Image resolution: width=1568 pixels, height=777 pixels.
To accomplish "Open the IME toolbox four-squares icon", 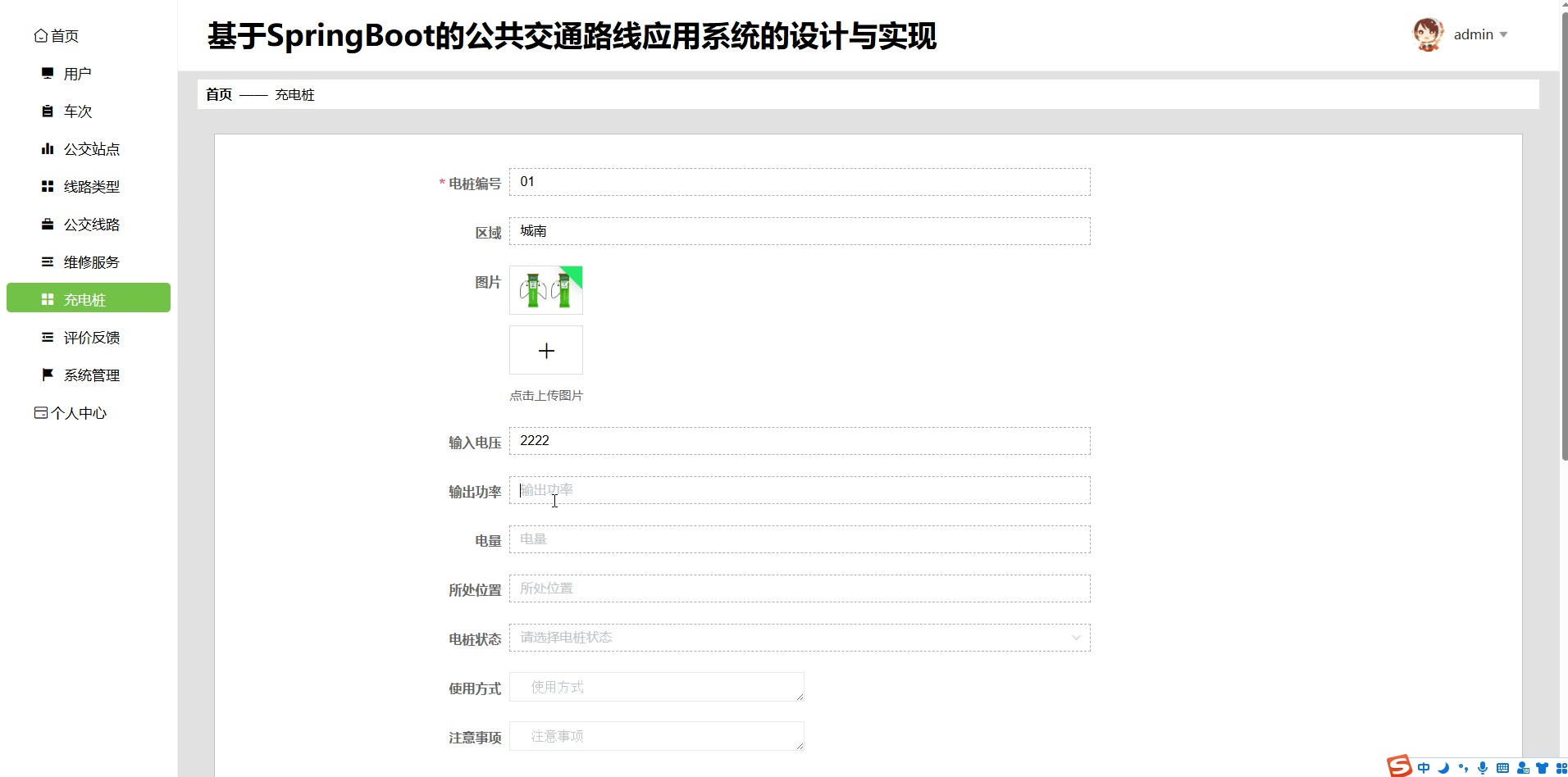I will coord(1561,768).
